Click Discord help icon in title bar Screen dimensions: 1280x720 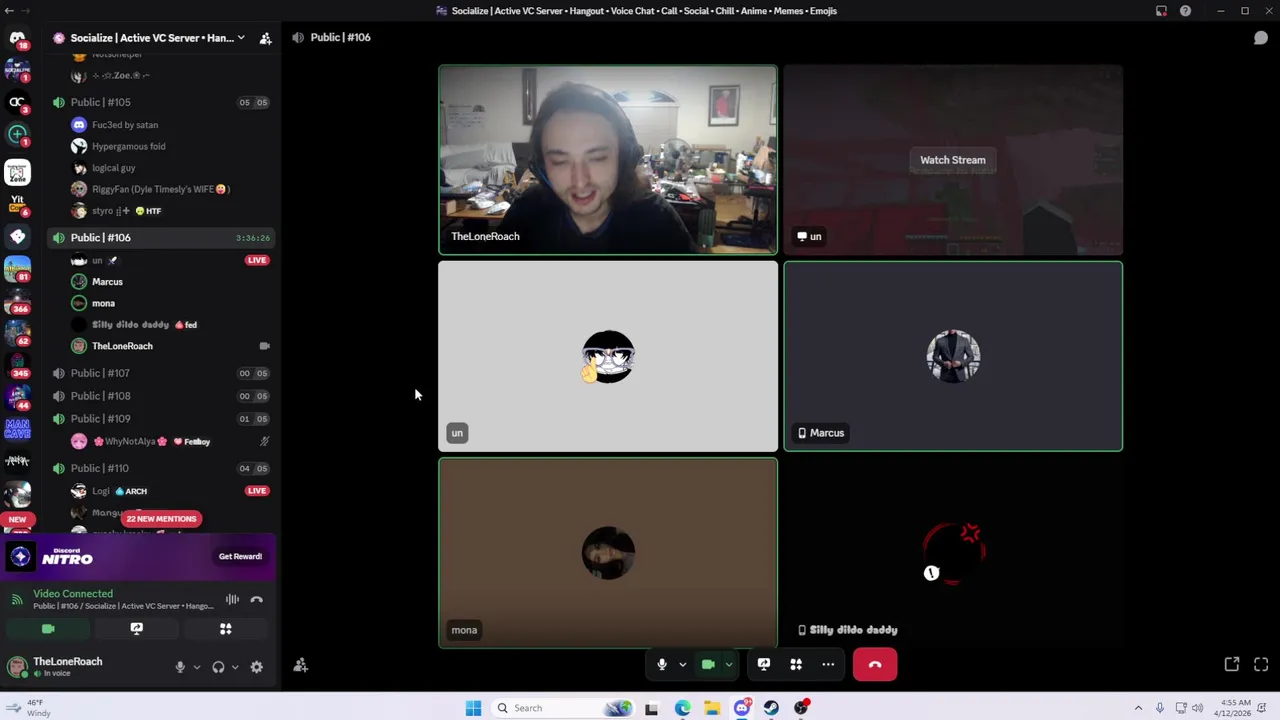point(1185,11)
